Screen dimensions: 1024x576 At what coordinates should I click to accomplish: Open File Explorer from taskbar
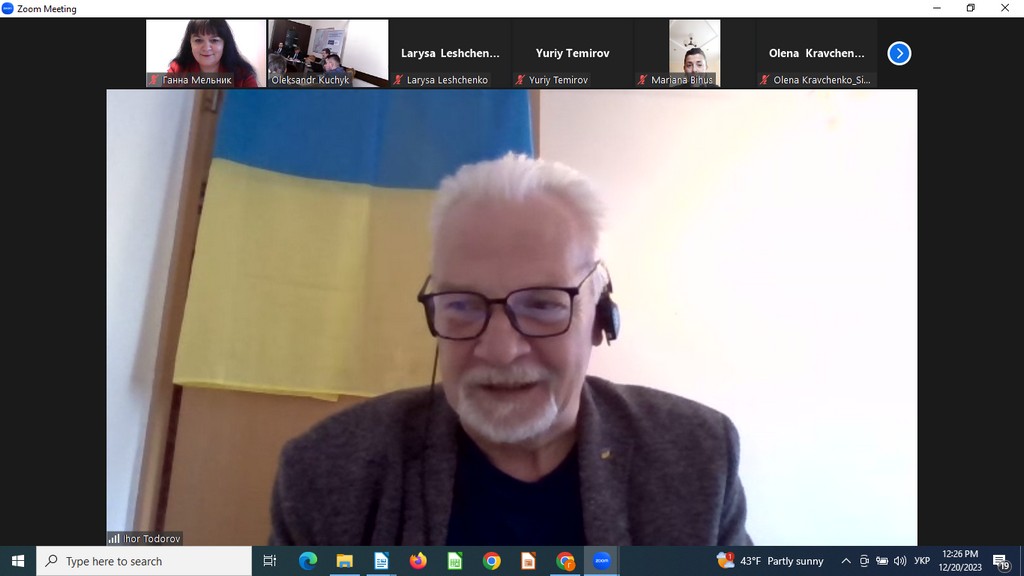(344, 561)
